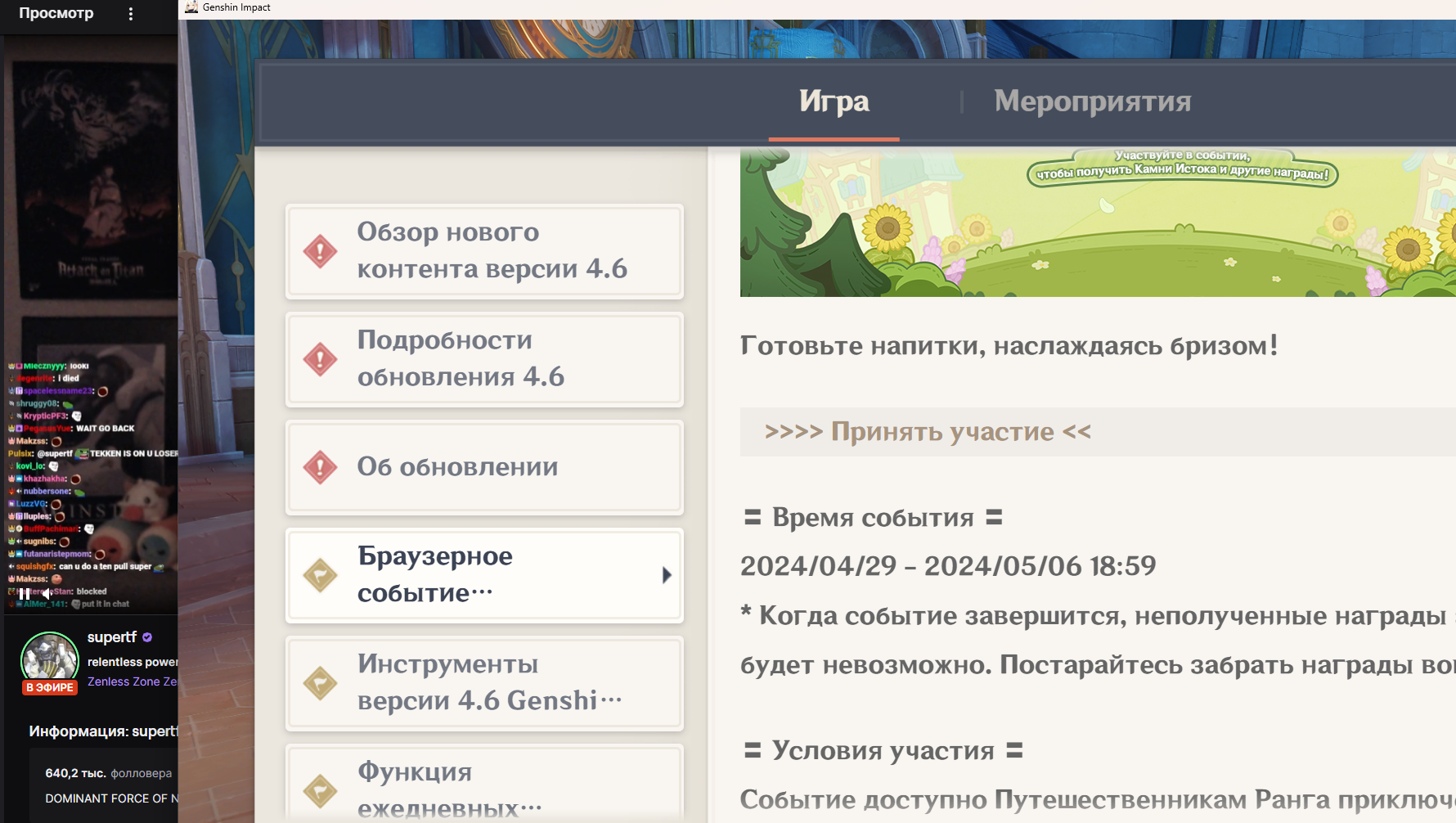Click the supertf verified badge
Viewport: 1456px width, 823px height.
pyautogui.click(x=147, y=637)
